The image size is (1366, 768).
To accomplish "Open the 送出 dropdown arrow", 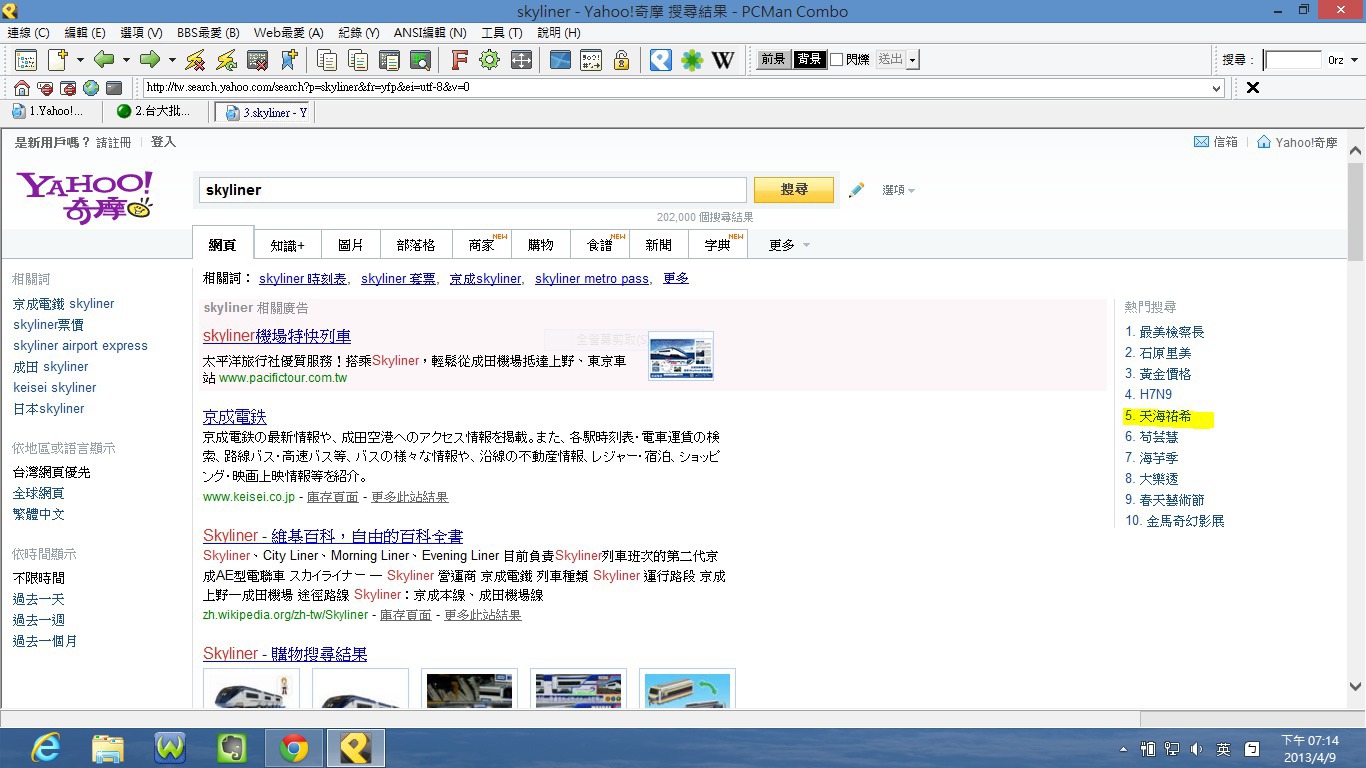I will point(913,60).
